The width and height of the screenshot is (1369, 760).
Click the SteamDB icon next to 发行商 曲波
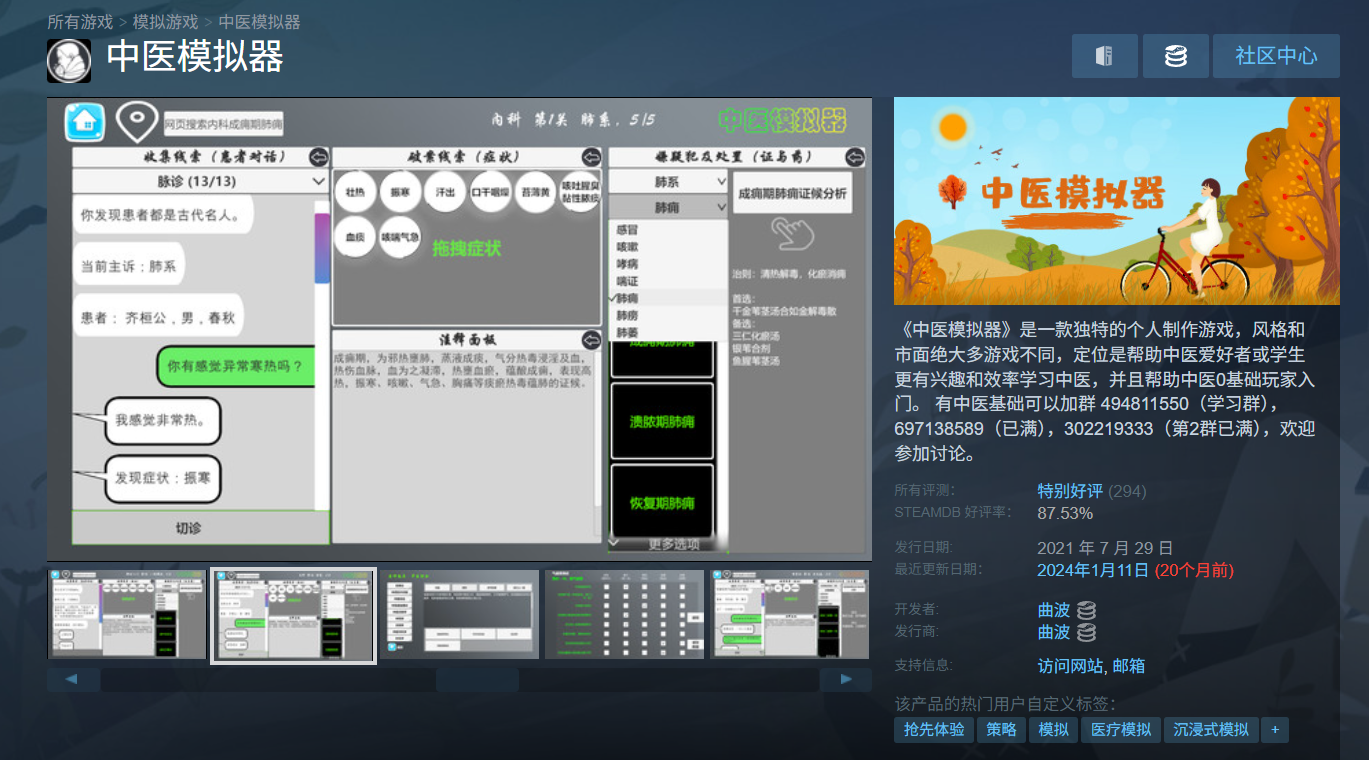(1086, 632)
